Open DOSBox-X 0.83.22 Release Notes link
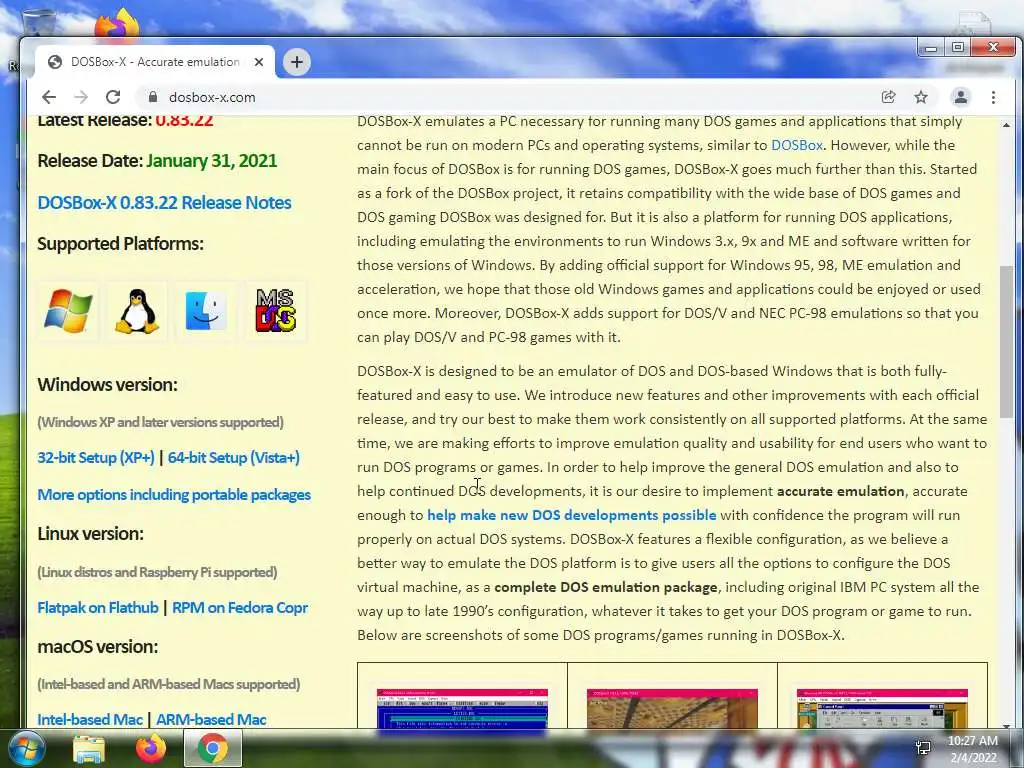Viewport: 1024px width, 768px height. 164,202
